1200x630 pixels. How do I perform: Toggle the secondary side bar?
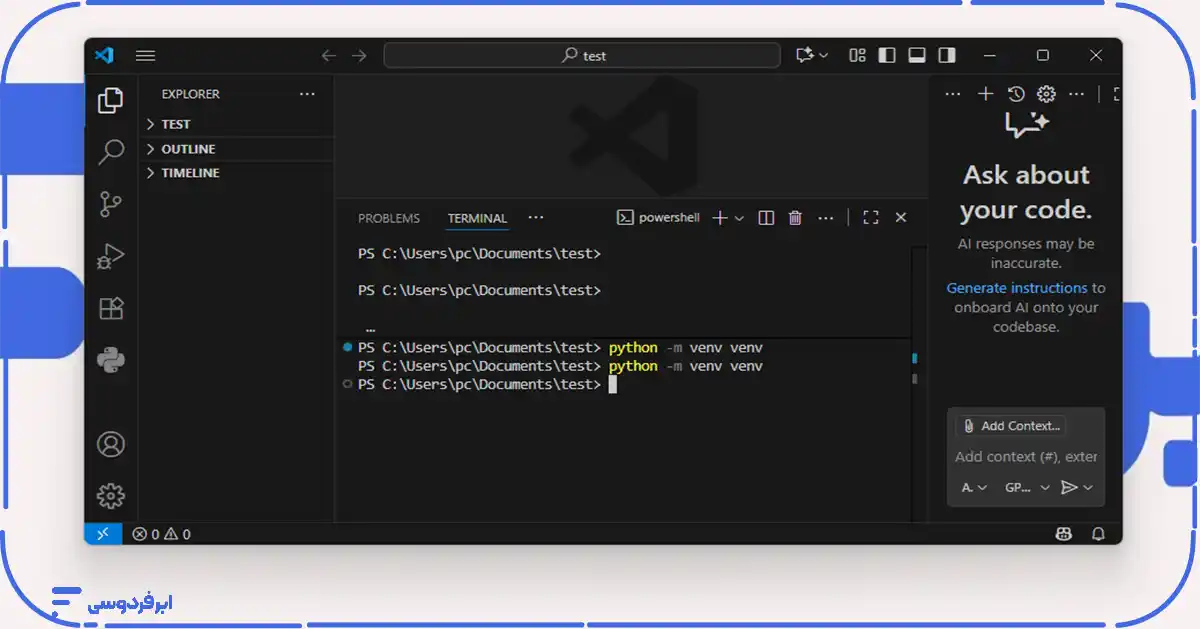point(946,55)
